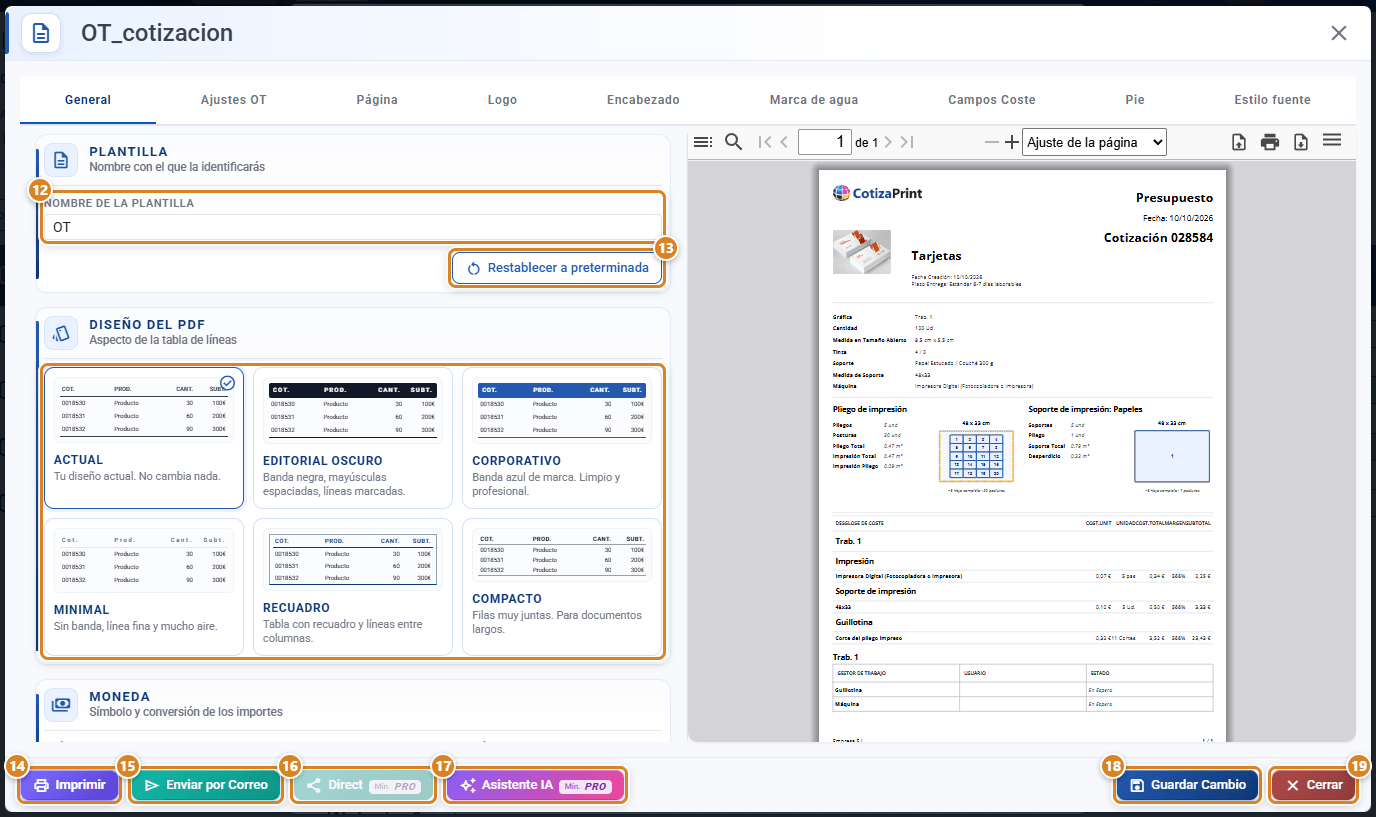Viewport: 1376px width, 817px height.
Task: Open the Asistente IA button
Action: (535, 785)
